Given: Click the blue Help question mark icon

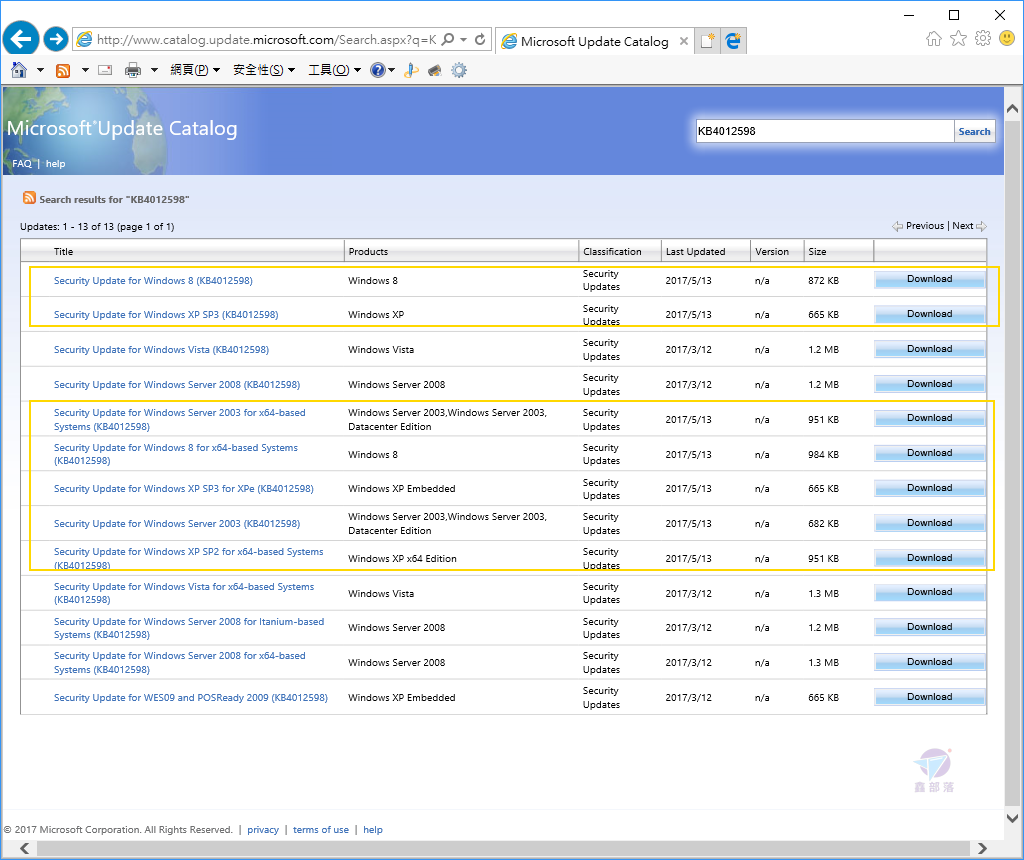Looking at the screenshot, I should (x=377, y=70).
